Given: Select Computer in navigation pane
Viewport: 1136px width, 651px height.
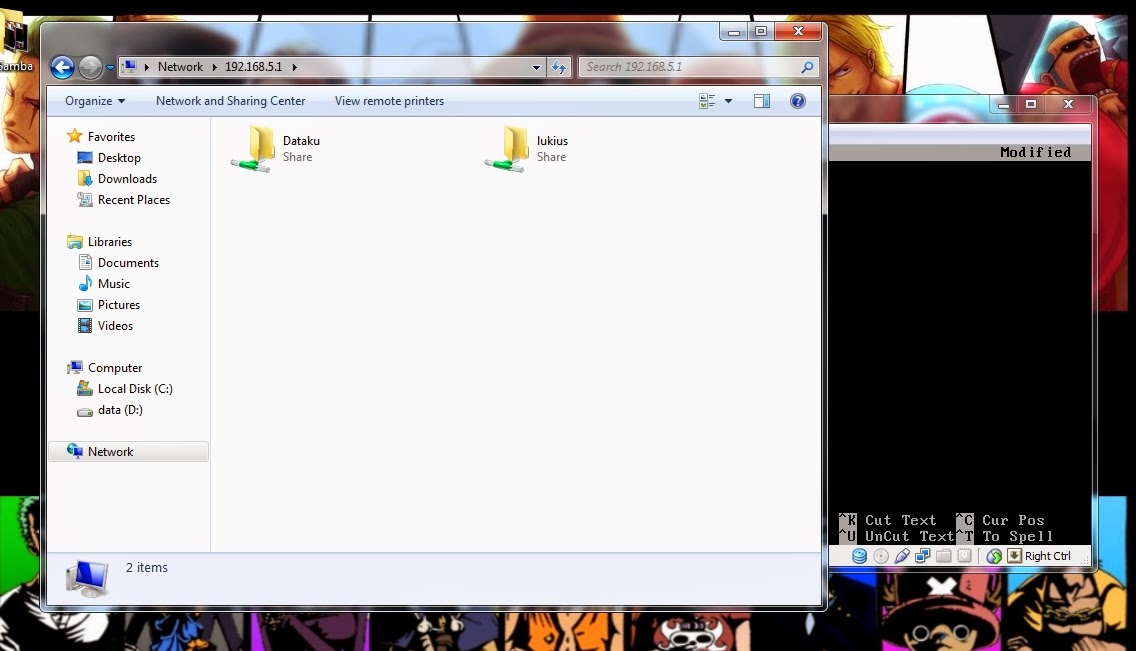Looking at the screenshot, I should point(114,367).
